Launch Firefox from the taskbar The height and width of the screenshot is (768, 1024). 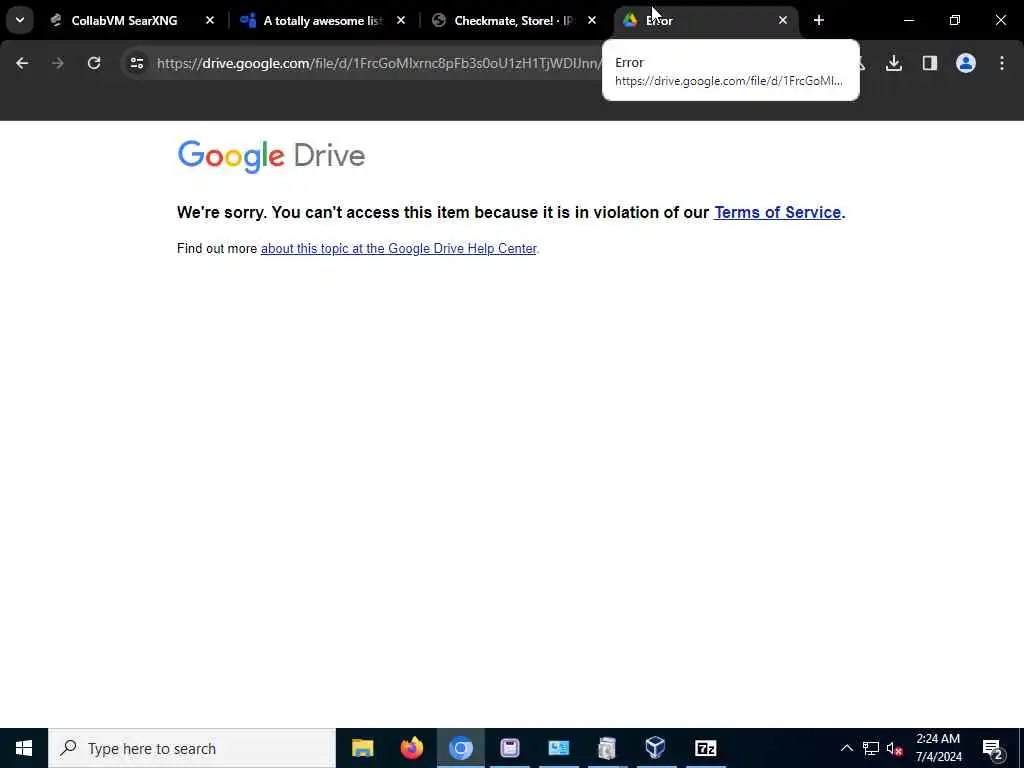click(411, 748)
